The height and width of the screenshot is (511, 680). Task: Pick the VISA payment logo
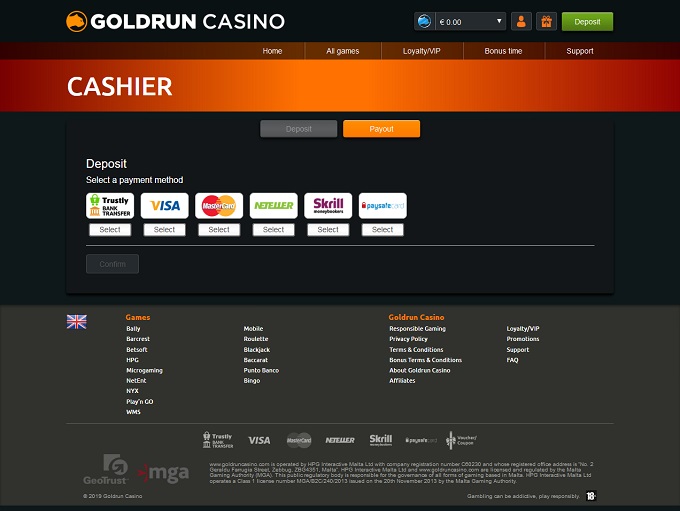click(x=165, y=206)
